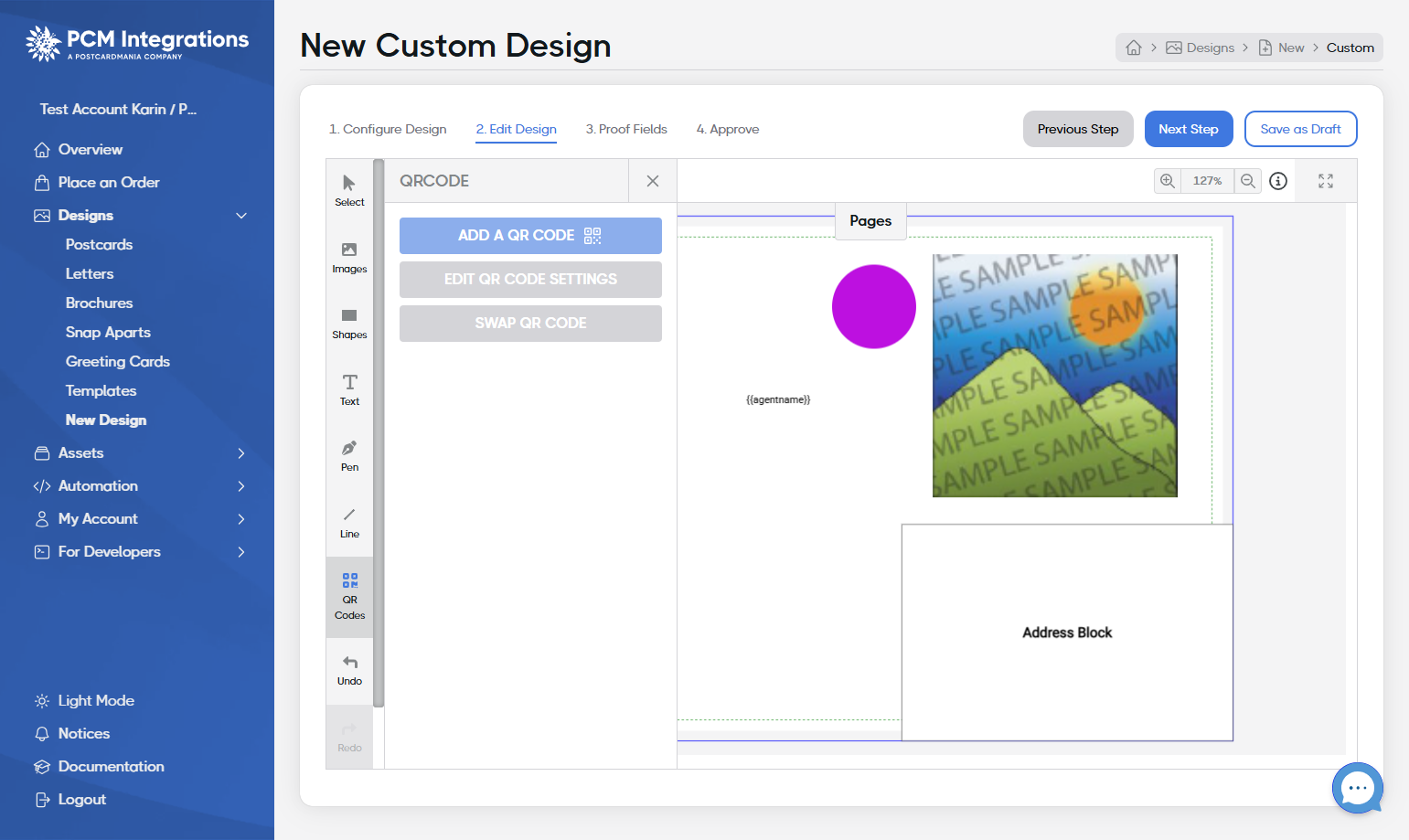The width and height of the screenshot is (1409, 840).
Task: Zoom out with the magnifier minus icon
Action: [x=1248, y=181]
